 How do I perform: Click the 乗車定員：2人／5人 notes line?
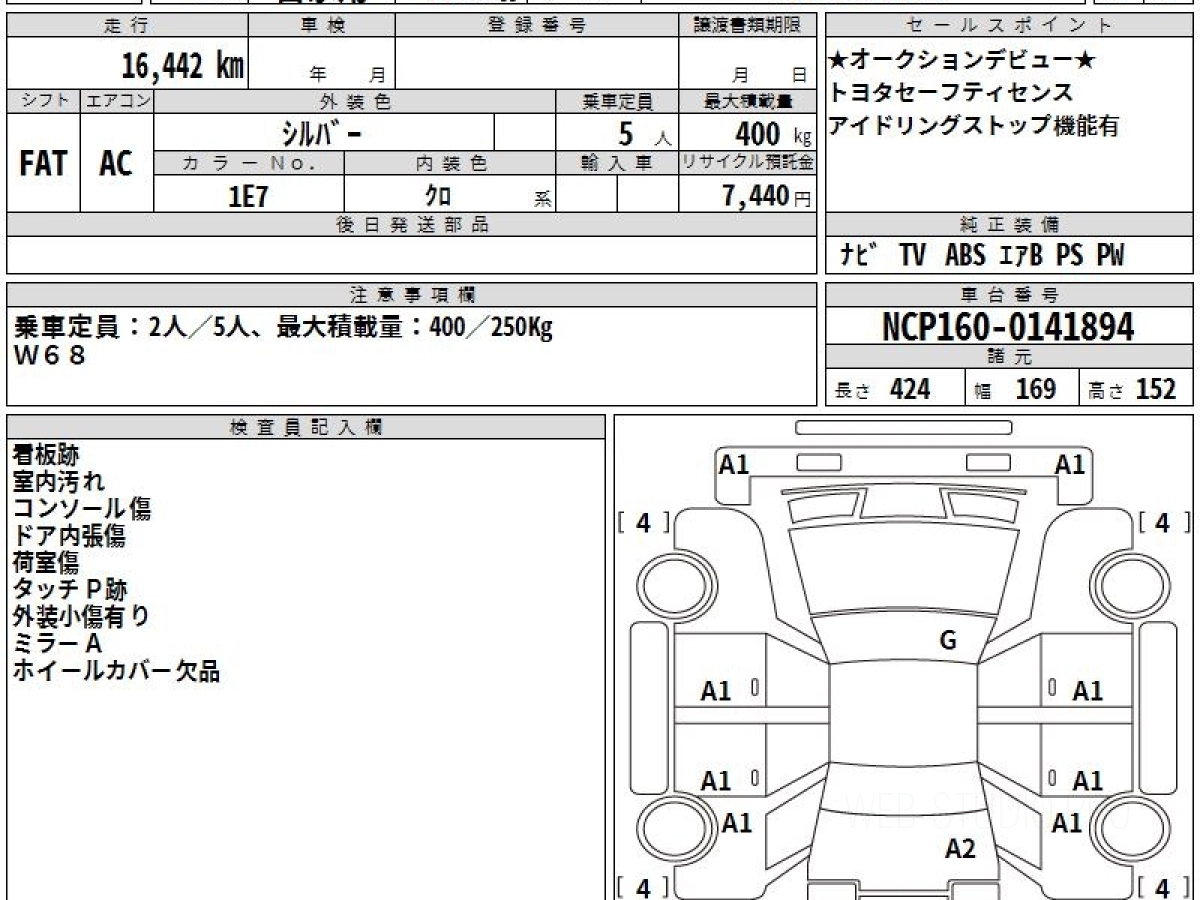pyautogui.click(x=283, y=326)
